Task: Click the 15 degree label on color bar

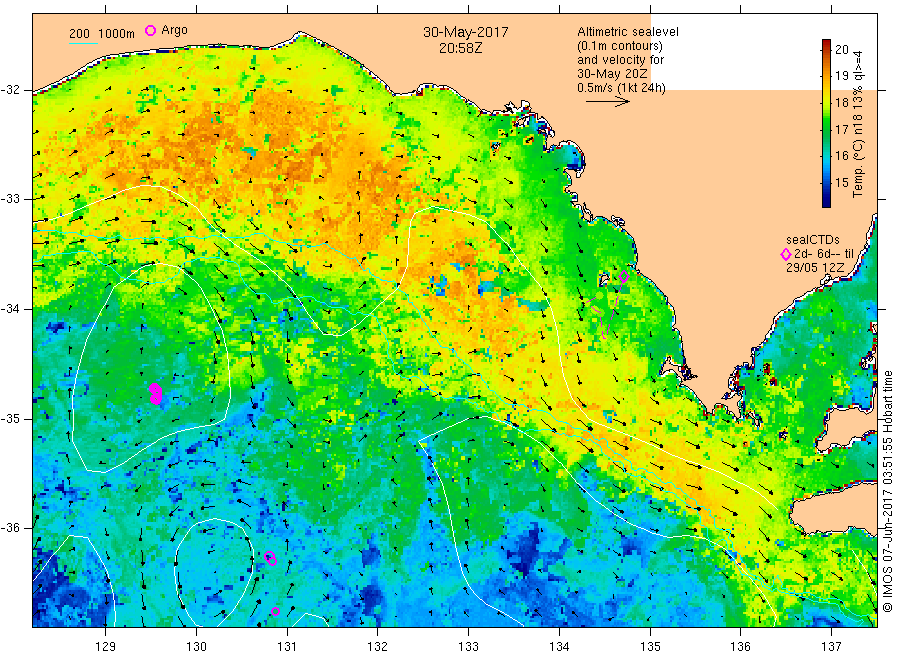Action: [x=841, y=183]
